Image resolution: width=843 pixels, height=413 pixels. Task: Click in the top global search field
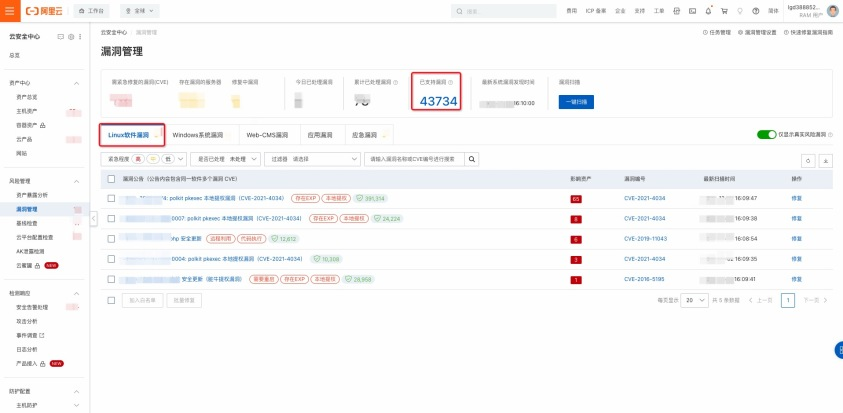pos(504,11)
